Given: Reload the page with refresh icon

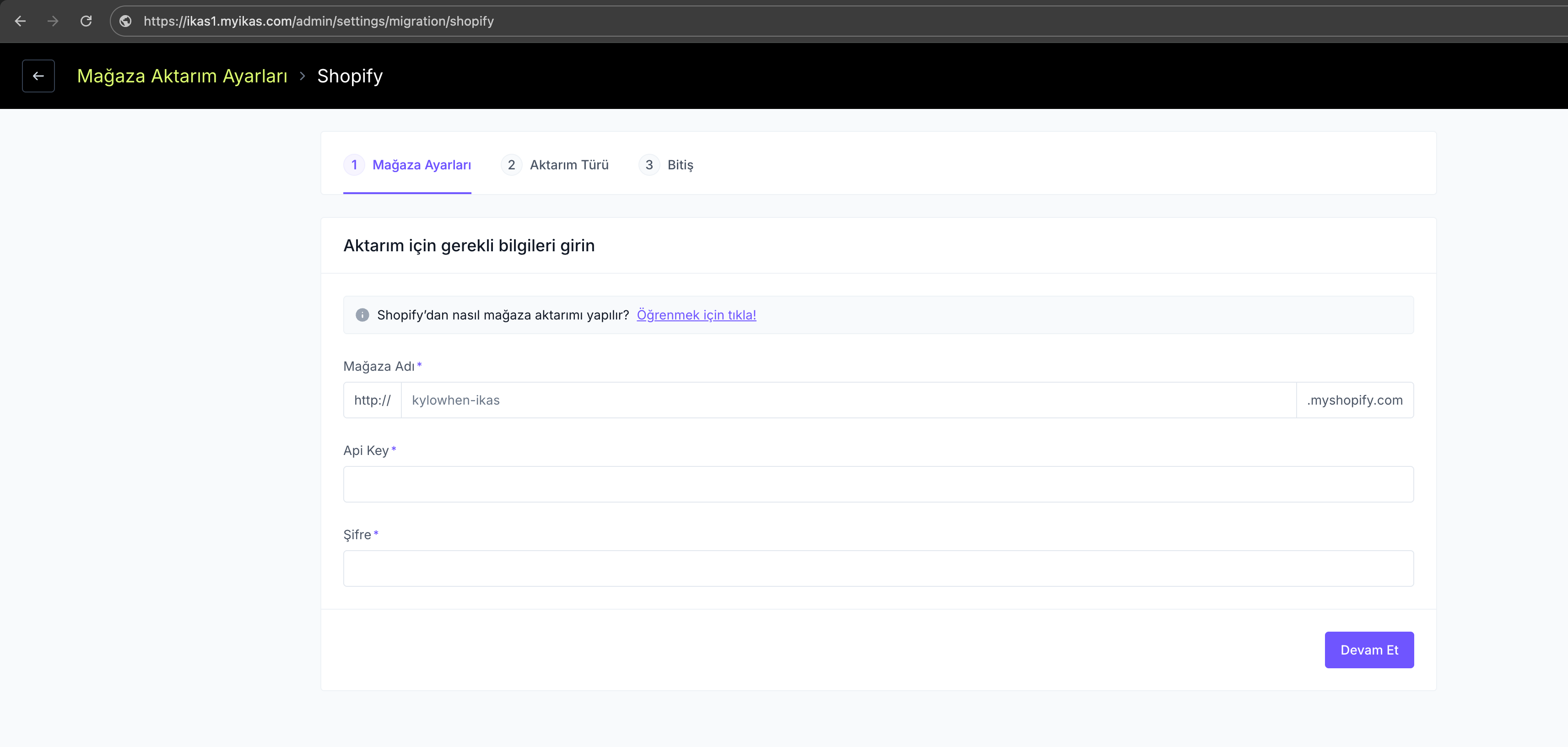Looking at the screenshot, I should click(x=86, y=22).
